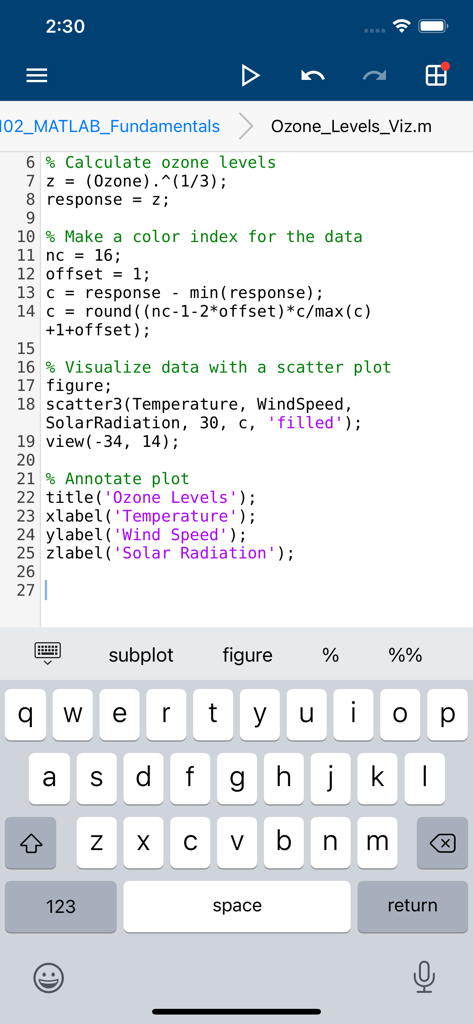The height and width of the screenshot is (1024, 473).
Task: Tap the 123 numbers key
Action: (x=61, y=906)
